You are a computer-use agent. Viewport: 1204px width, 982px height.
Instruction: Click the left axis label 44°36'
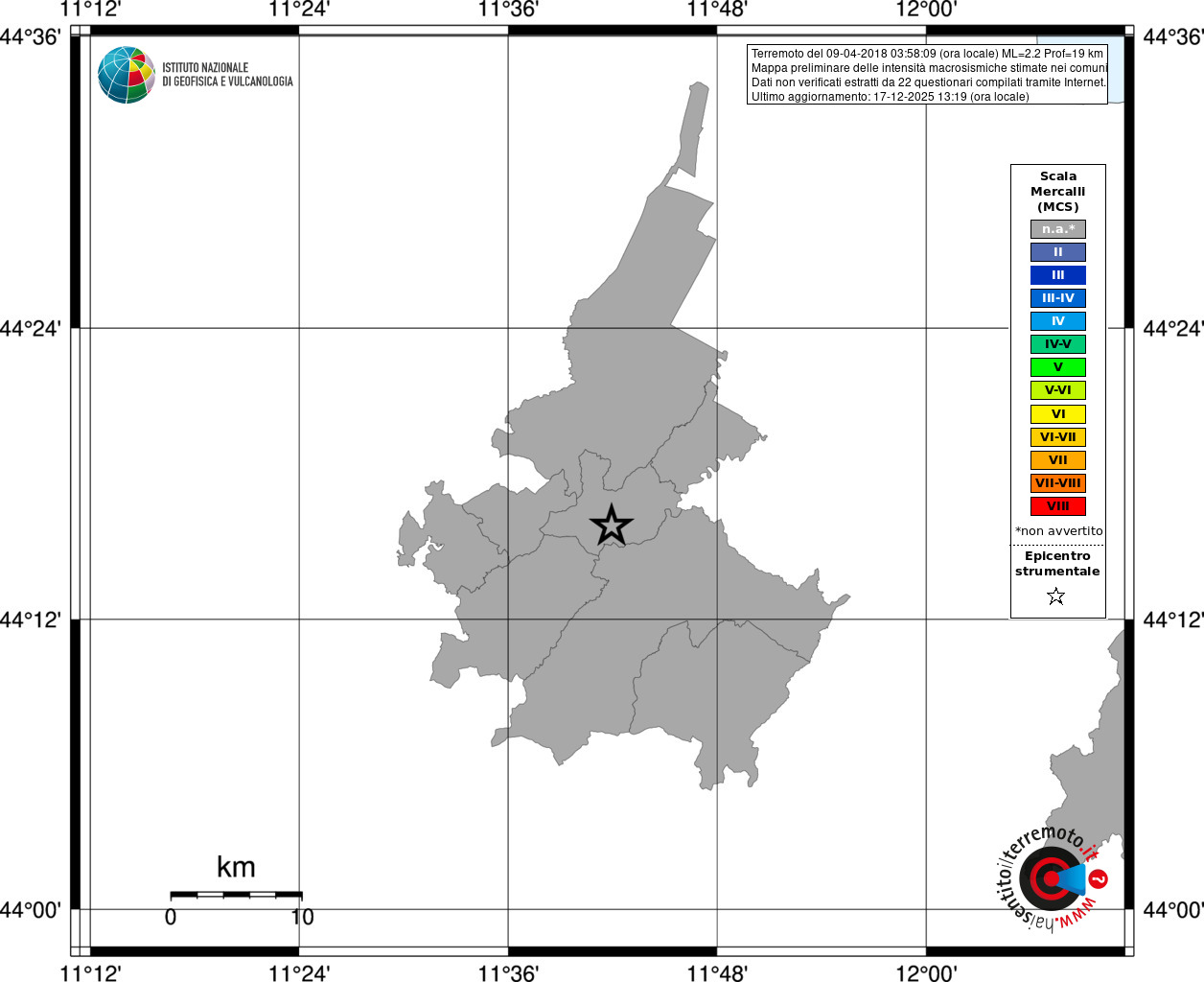[x=31, y=37]
